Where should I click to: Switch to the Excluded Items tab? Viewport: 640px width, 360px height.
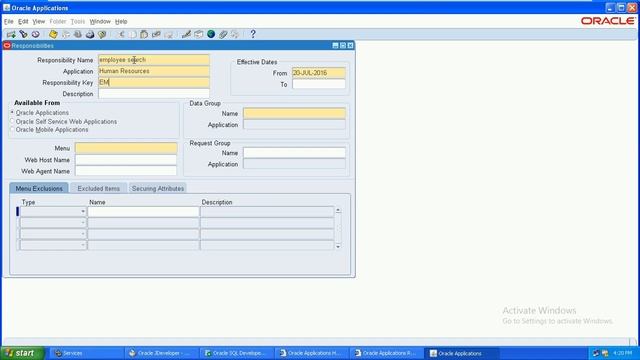98,188
